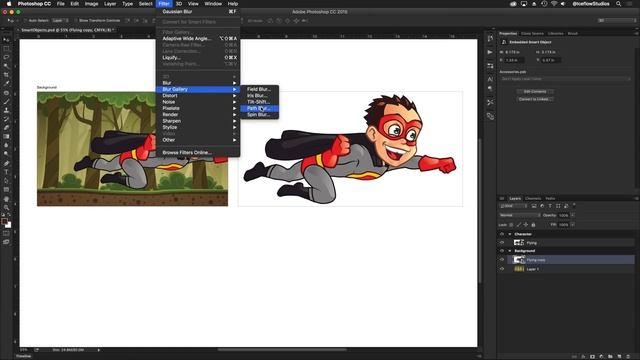Switch to the Libraries tab

pyautogui.click(x=556, y=33)
